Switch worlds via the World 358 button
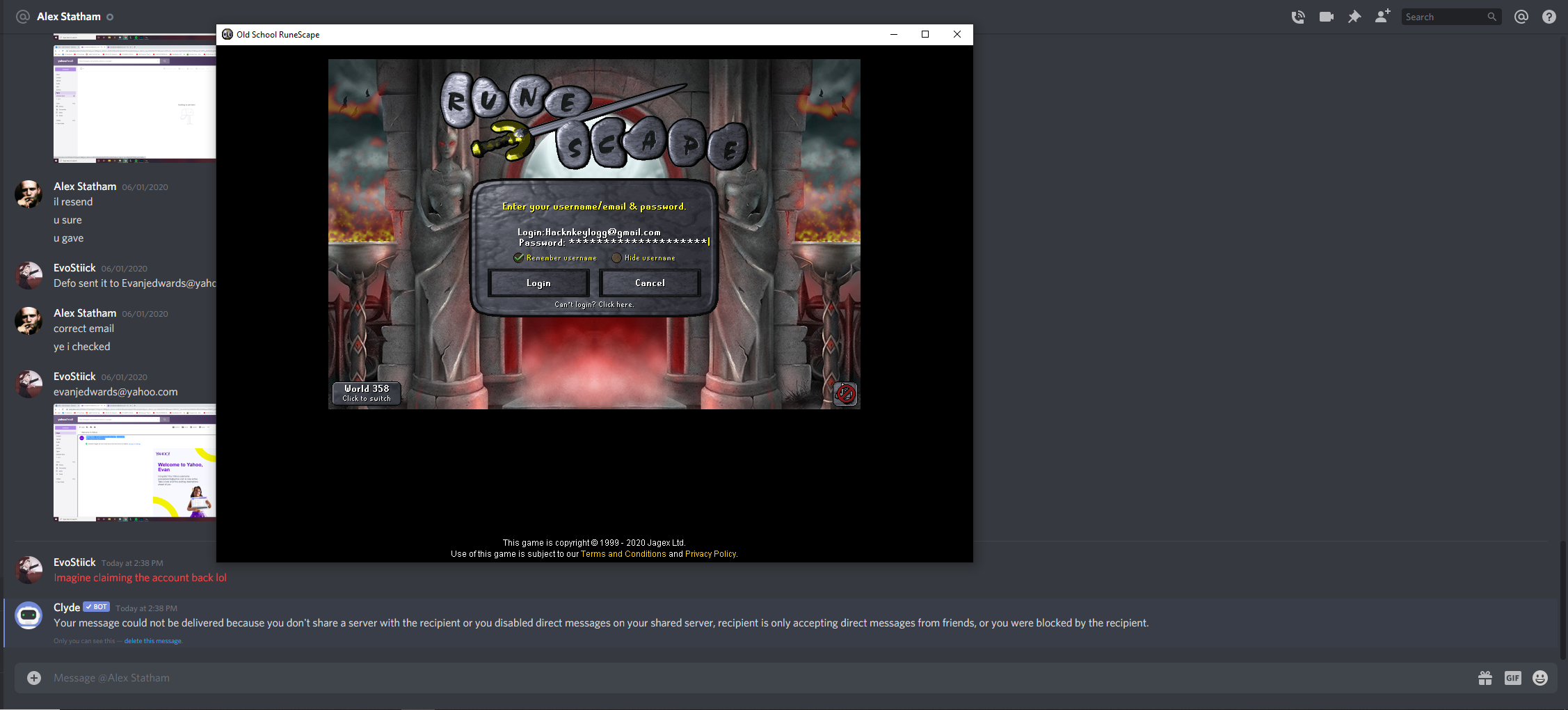 (367, 393)
